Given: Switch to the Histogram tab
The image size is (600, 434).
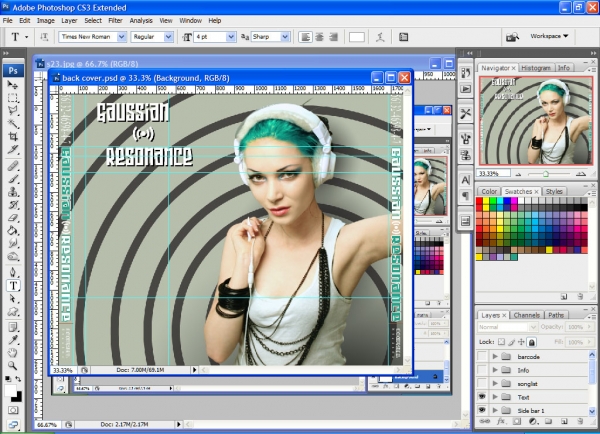Looking at the screenshot, I should tap(536, 68).
